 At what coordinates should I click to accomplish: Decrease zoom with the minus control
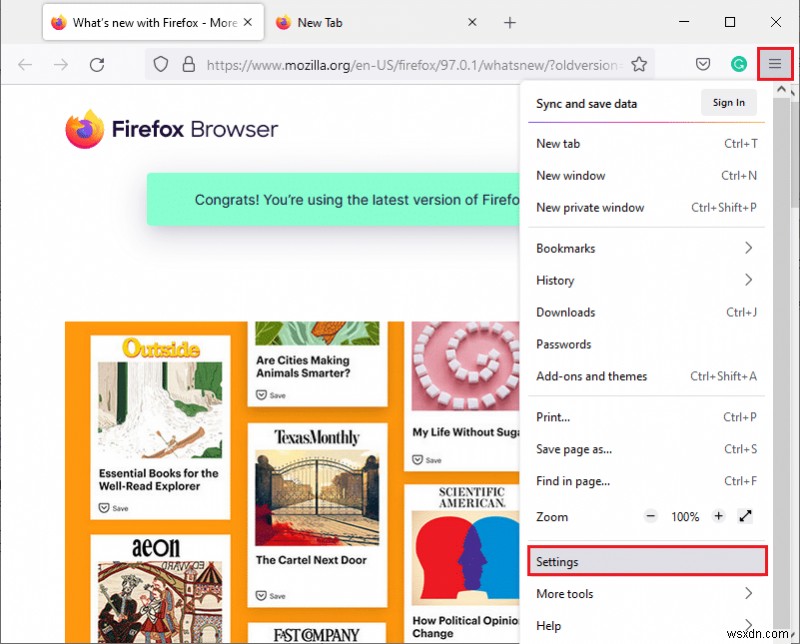click(x=649, y=516)
